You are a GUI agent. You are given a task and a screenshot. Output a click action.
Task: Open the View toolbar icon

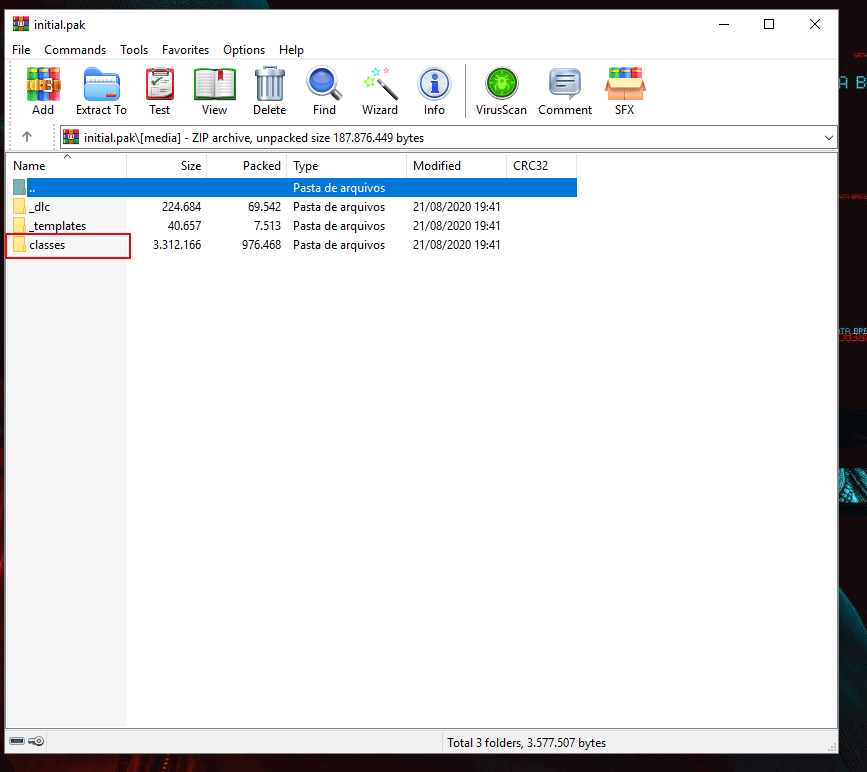[x=214, y=91]
